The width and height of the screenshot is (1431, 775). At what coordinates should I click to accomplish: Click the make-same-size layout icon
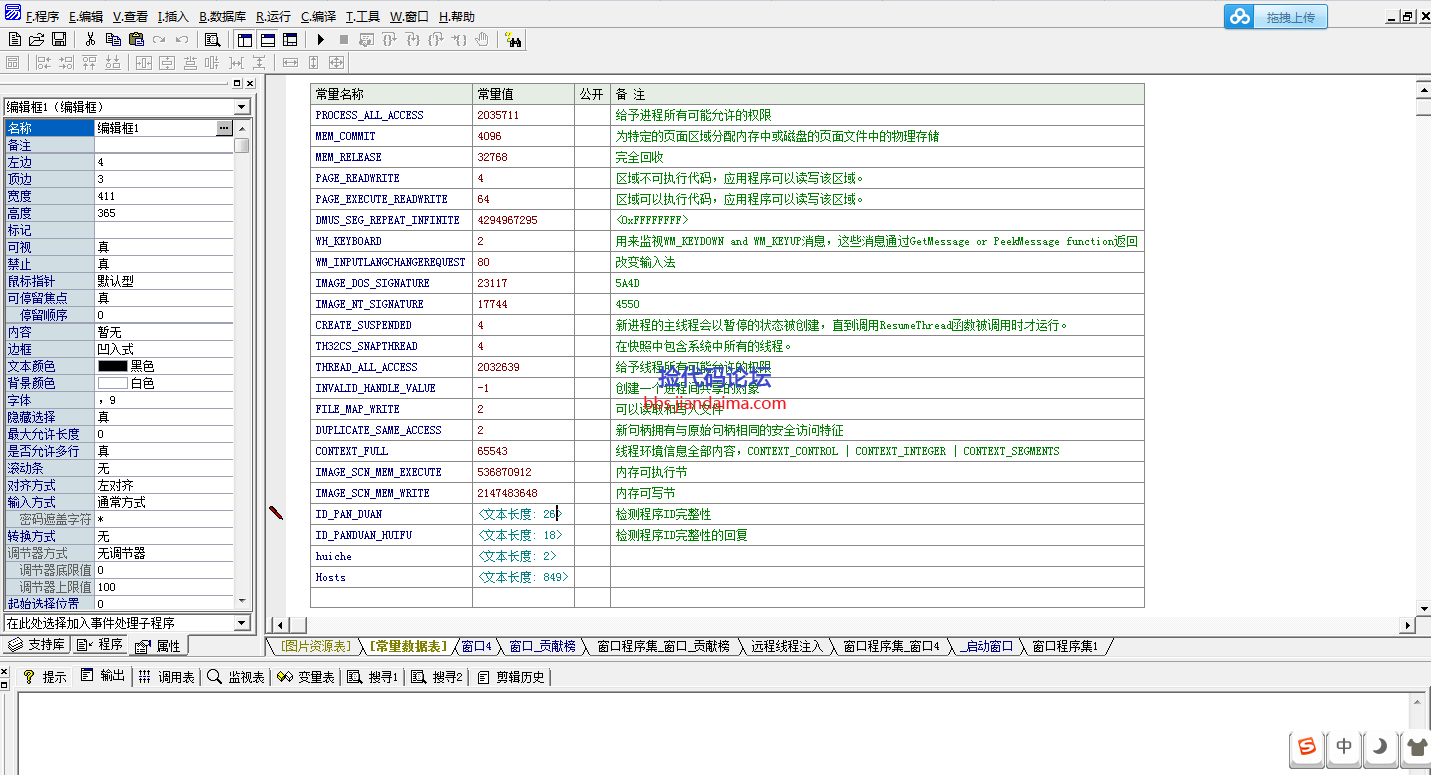337,63
